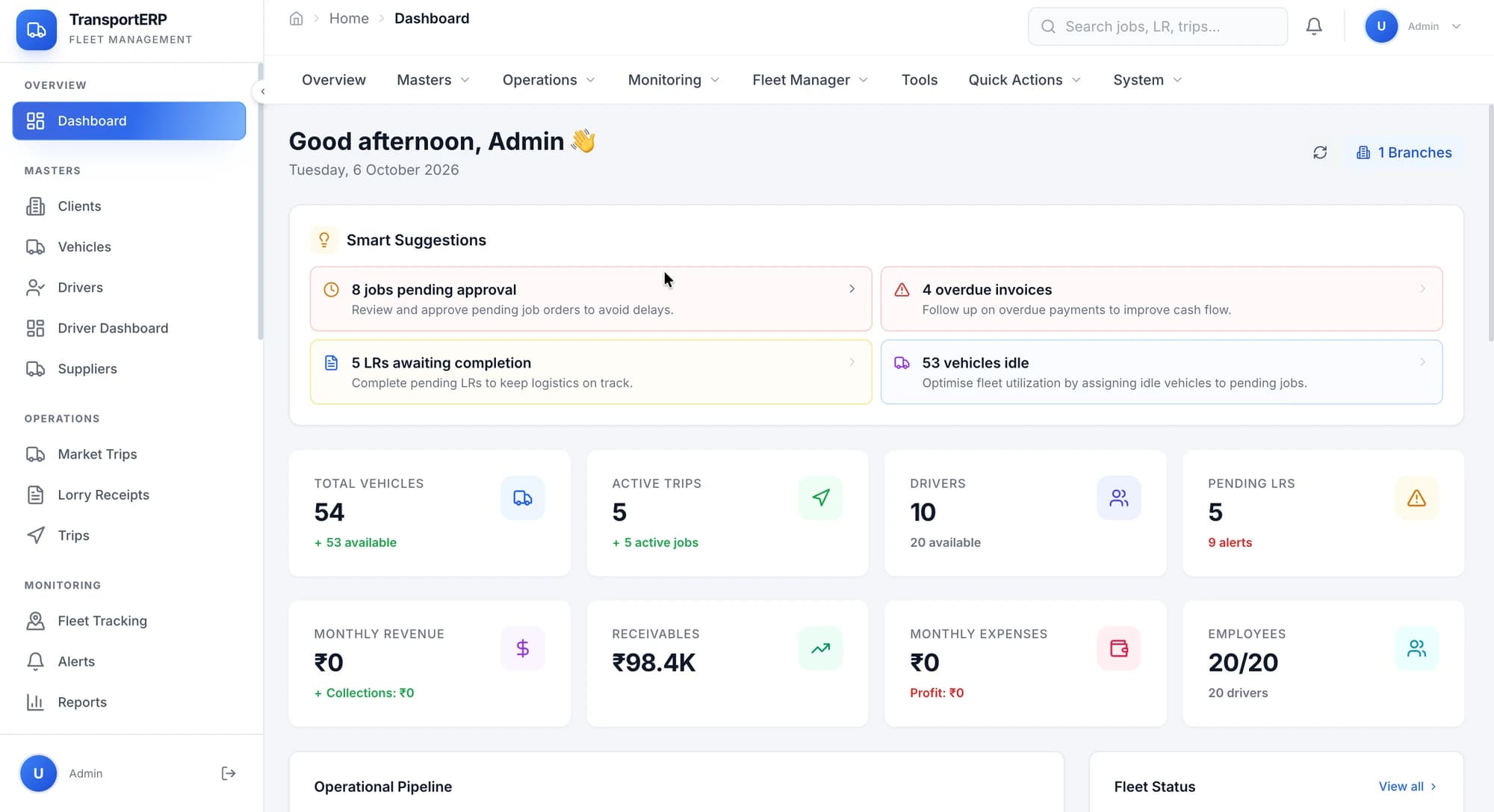1494x812 pixels.
Task: Open Driver Dashboard in the sidebar
Action: pyautogui.click(x=129, y=328)
